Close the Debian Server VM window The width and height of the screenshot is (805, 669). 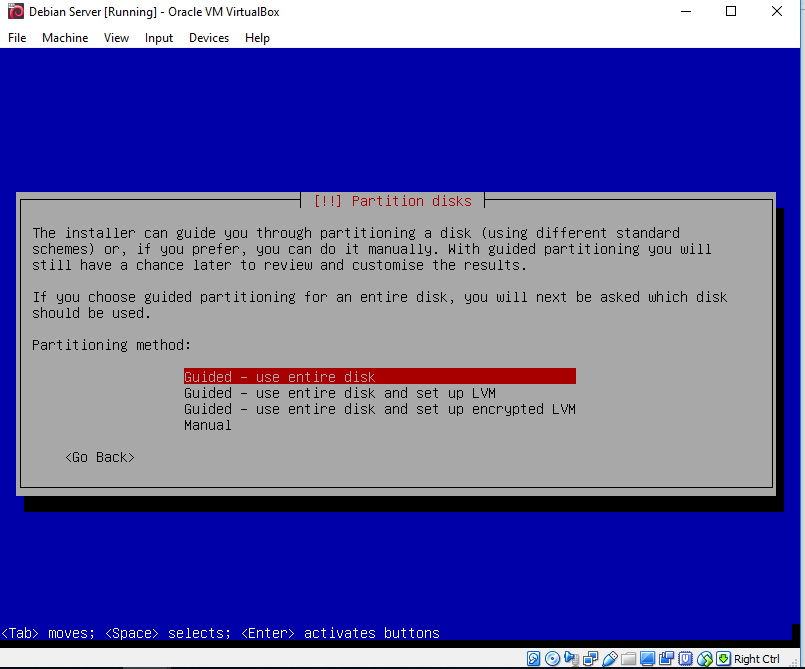(777, 11)
